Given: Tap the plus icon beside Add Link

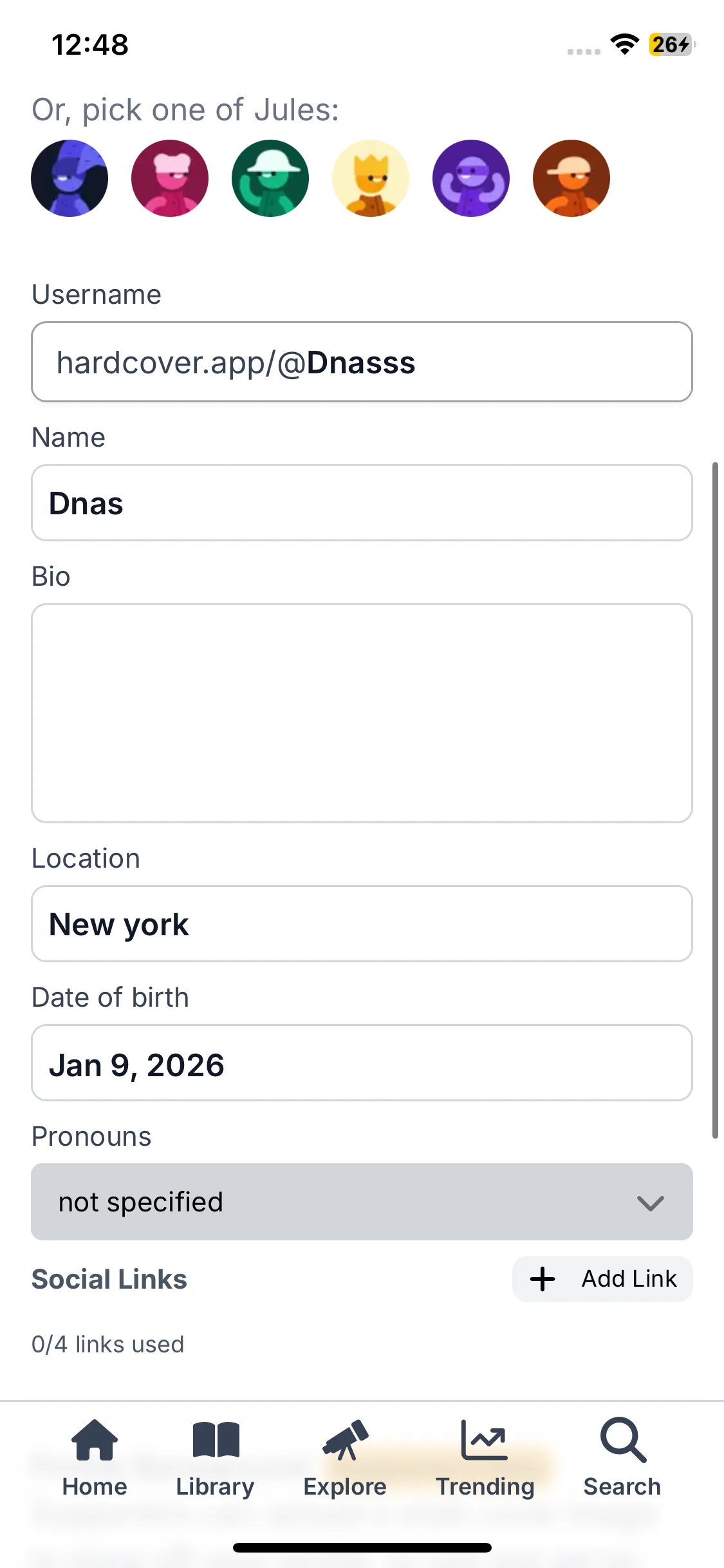Looking at the screenshot, I should 543,1279.
